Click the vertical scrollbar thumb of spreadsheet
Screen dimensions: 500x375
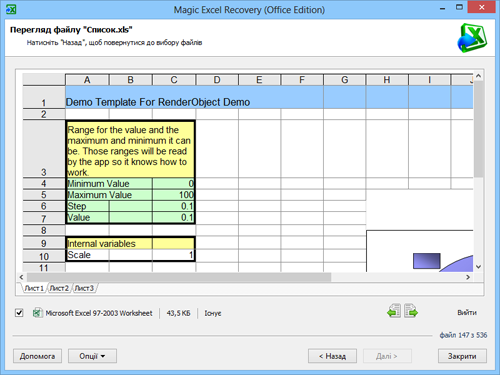coord(479,129)
